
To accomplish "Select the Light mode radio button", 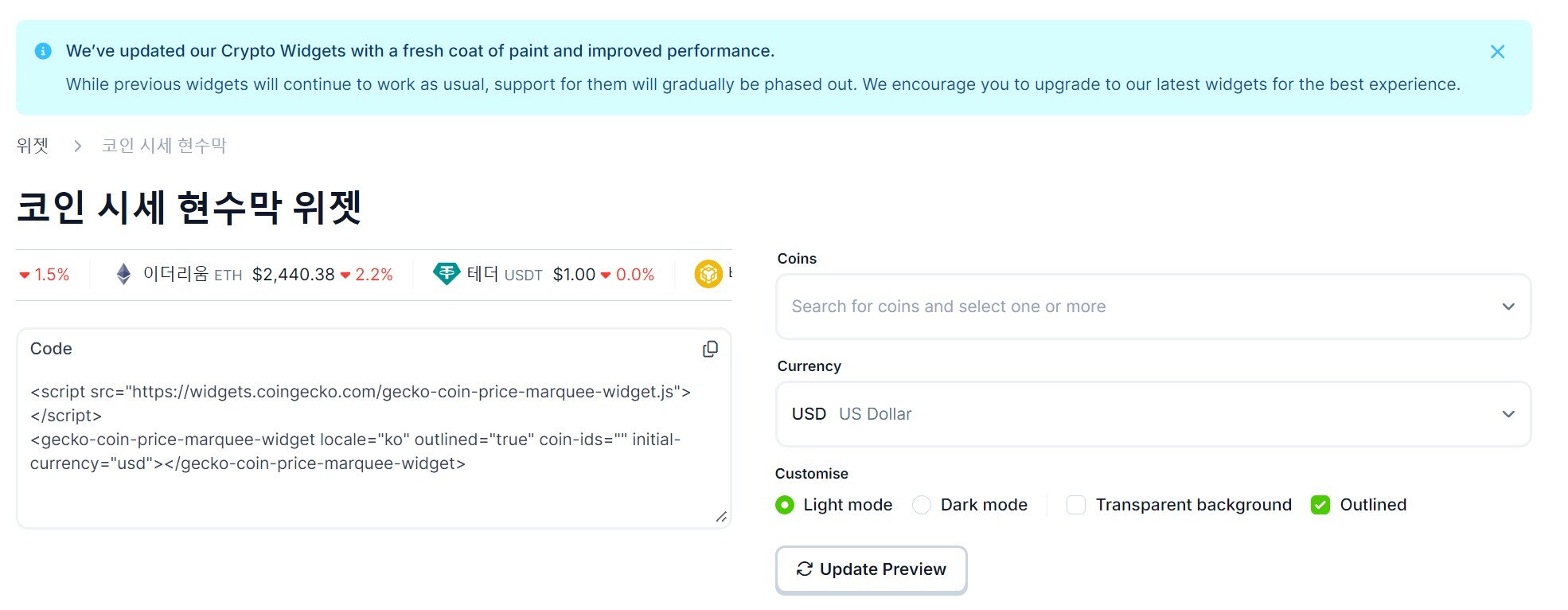I will (x=785, y=505).
